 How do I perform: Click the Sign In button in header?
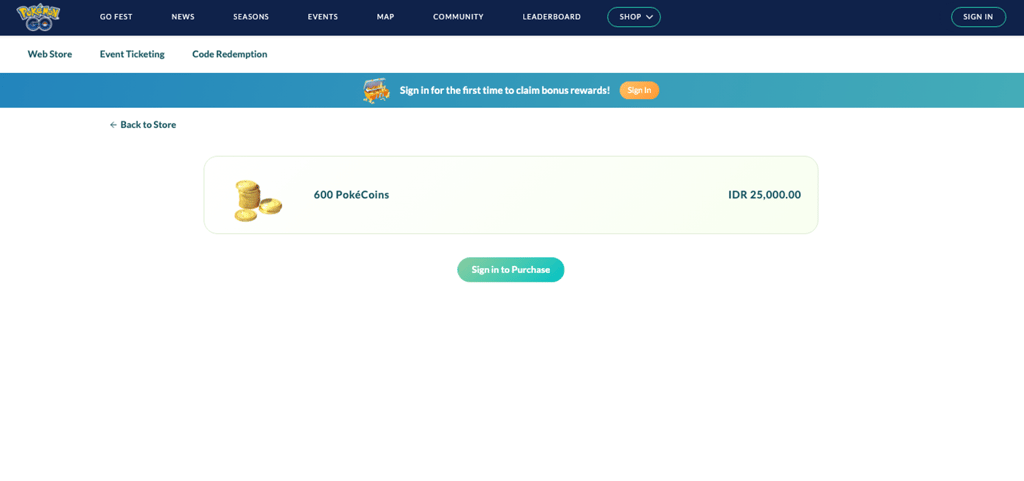pyautogui.click(x=978, y=17)
